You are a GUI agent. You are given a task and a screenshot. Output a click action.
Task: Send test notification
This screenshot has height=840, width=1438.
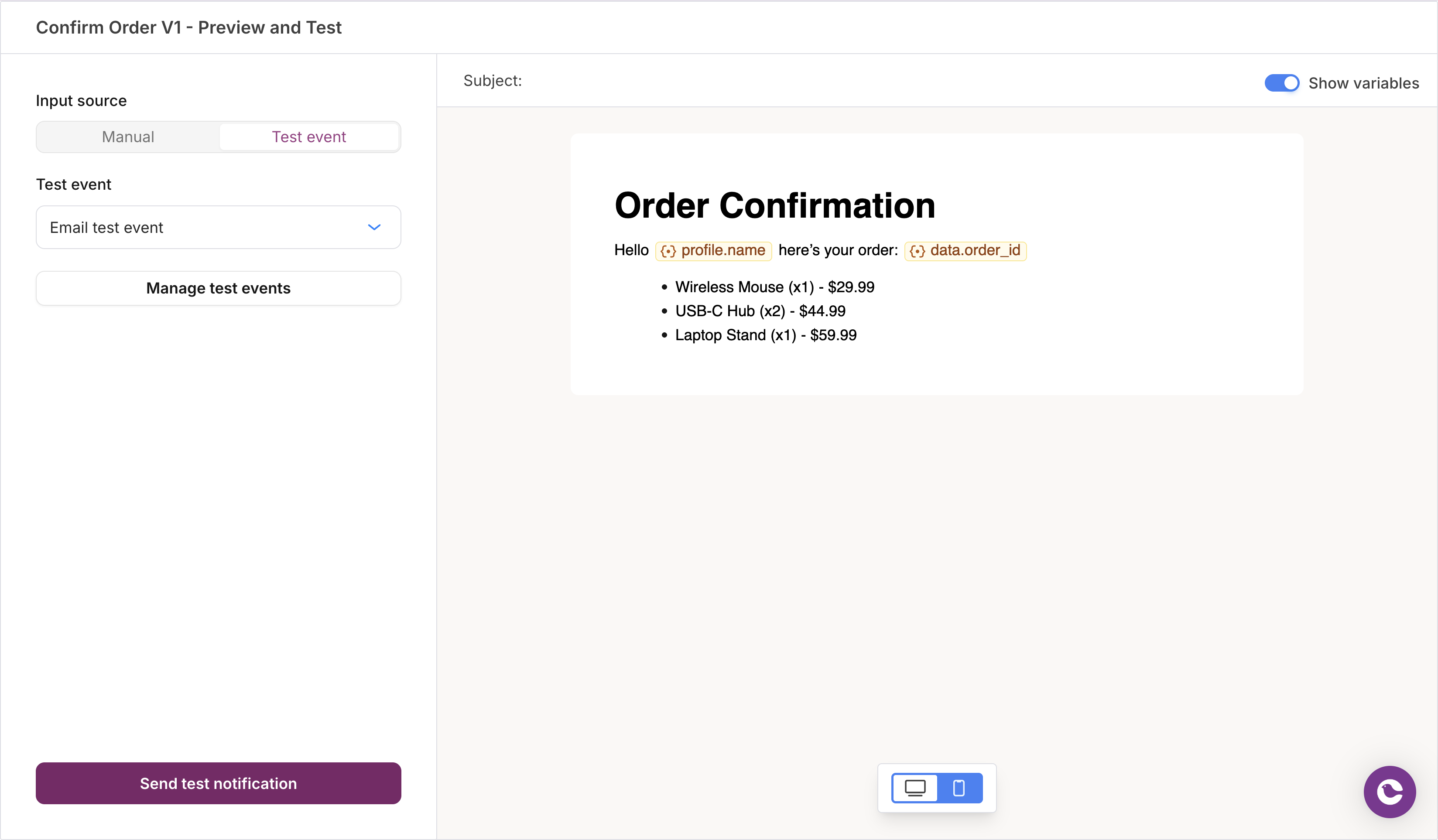(218, 783)
